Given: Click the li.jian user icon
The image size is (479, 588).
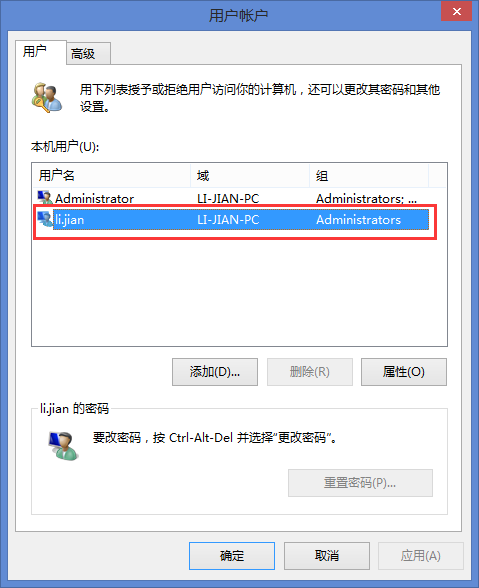Looking at the screenshot, I should click(x=45, y=219).
